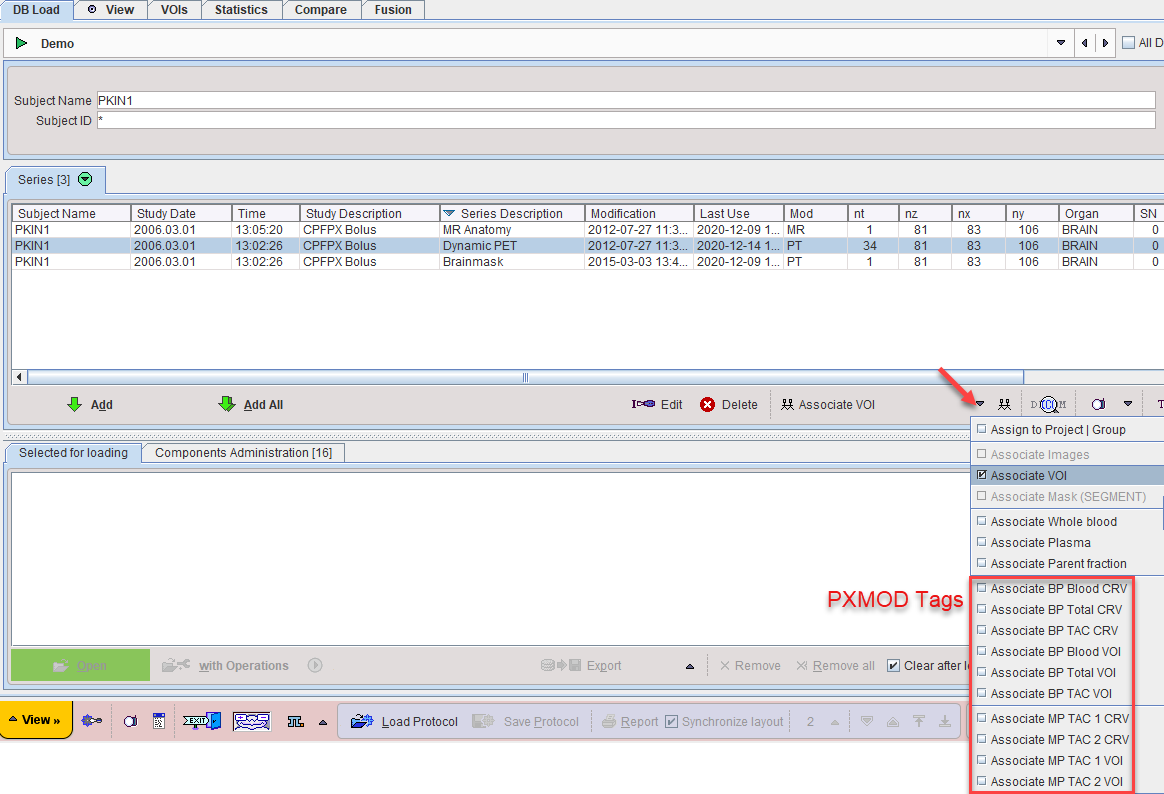
Task: Click the green Open button
Action: point(80,666)
